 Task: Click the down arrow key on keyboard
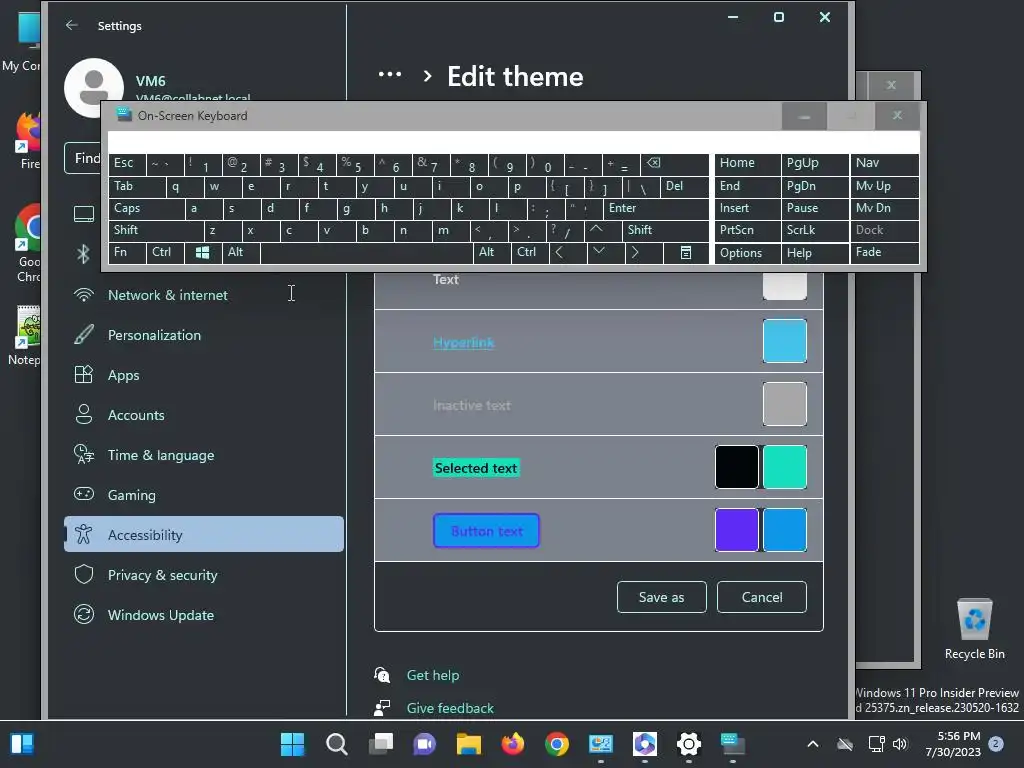click(x=605, y=253)
